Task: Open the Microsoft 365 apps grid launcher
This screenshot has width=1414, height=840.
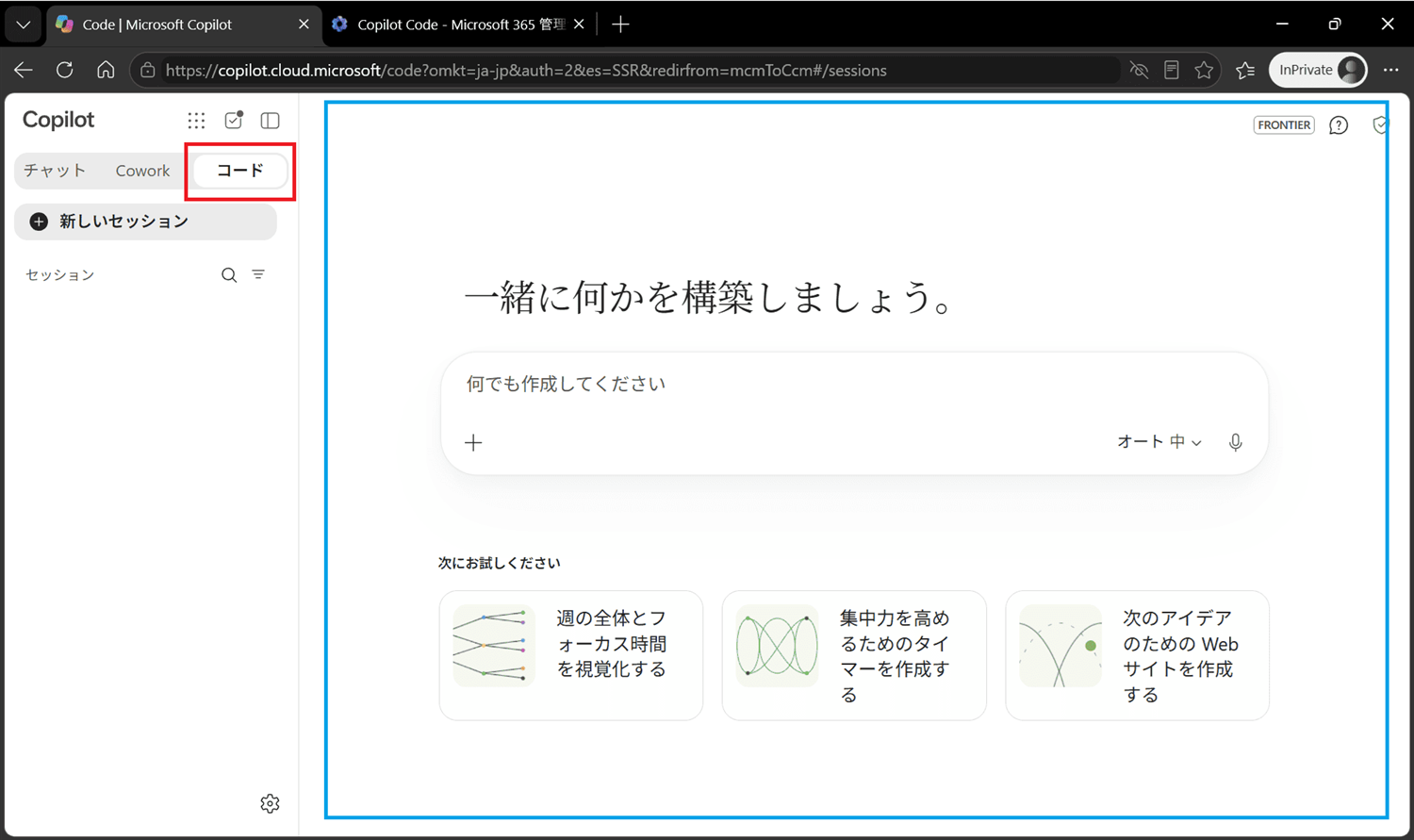Action: pyautogui.click(x=196, y=121)
